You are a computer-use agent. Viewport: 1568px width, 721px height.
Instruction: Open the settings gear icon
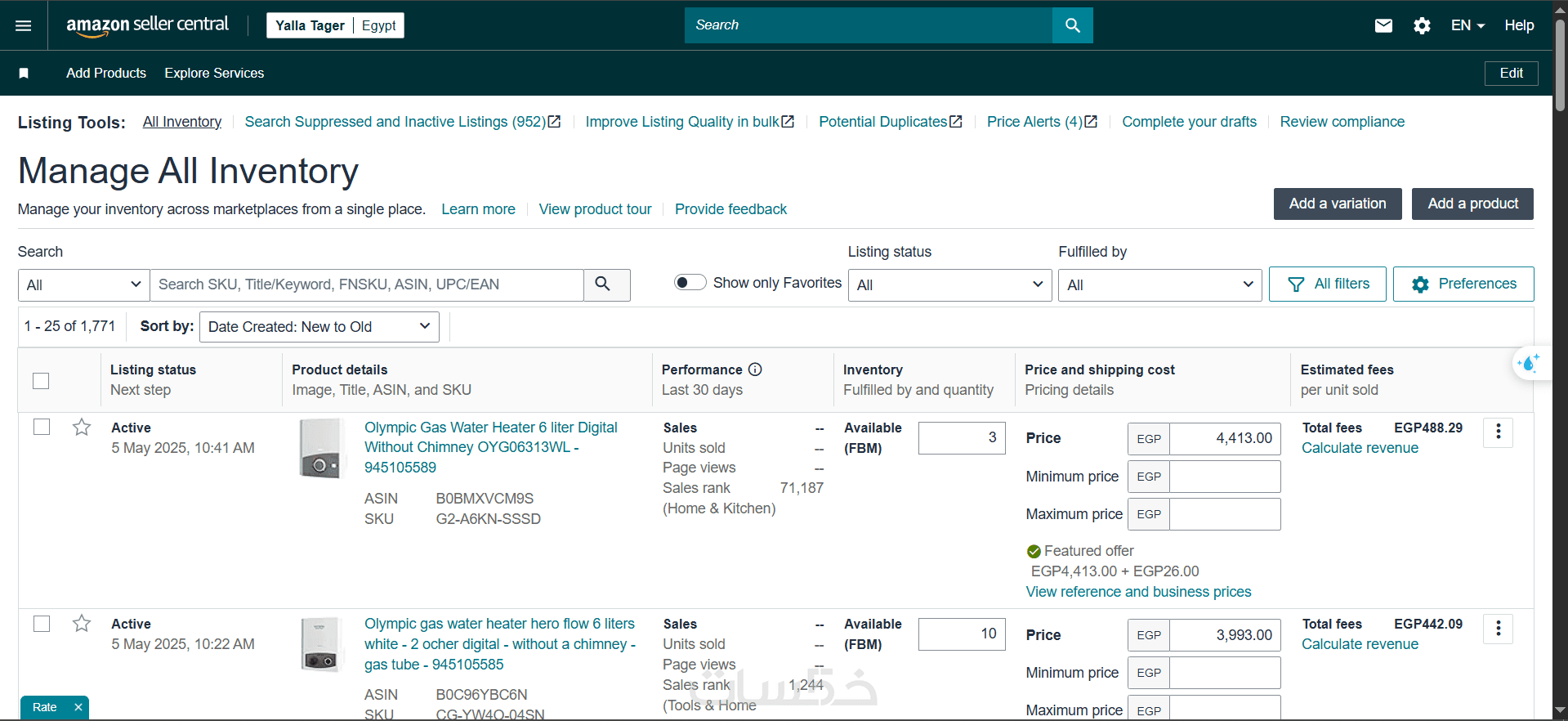tap(1422, 25)
